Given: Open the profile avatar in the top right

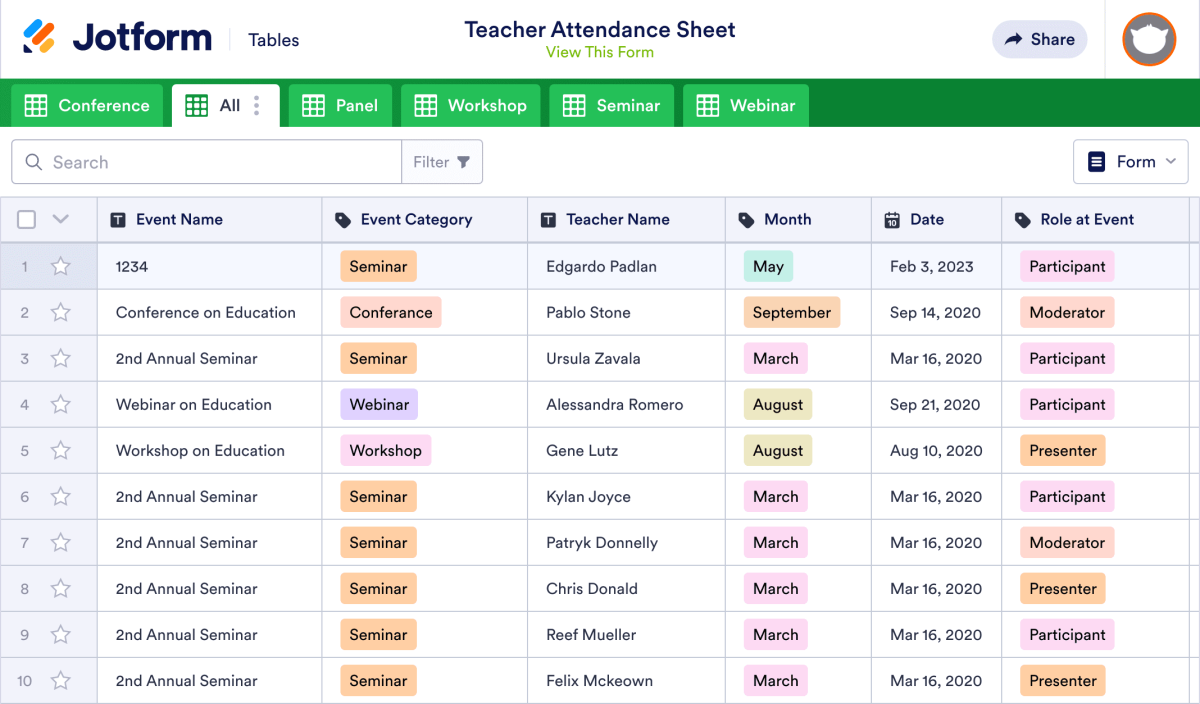Looking at the screenshot, I should [1148, 39].
